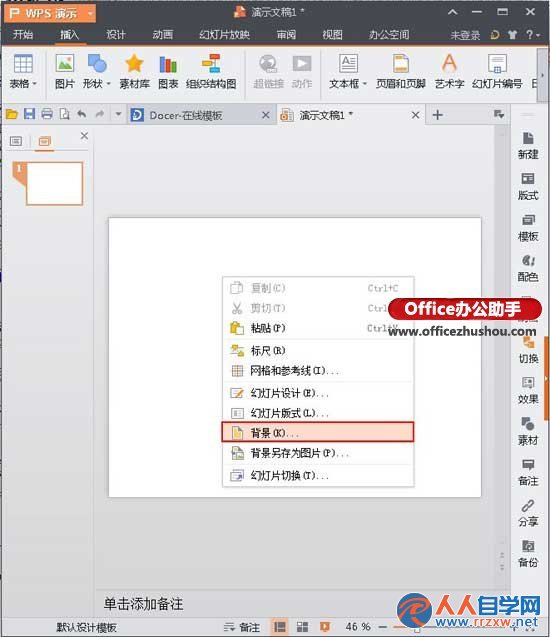The height and width of the screenshot is (637, 550).
Task: Choose 幻灯片切换 in context menu
Action: (318, 475)
